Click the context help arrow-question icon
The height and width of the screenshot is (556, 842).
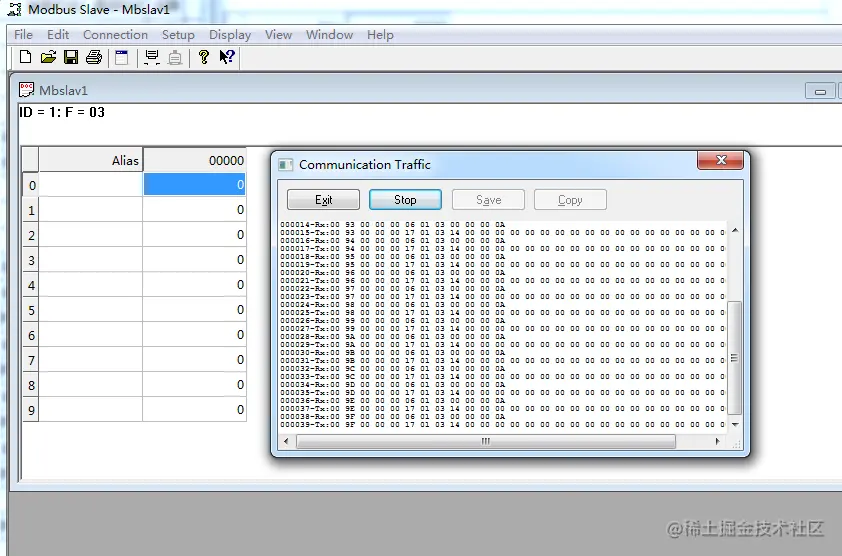point(227,57)
